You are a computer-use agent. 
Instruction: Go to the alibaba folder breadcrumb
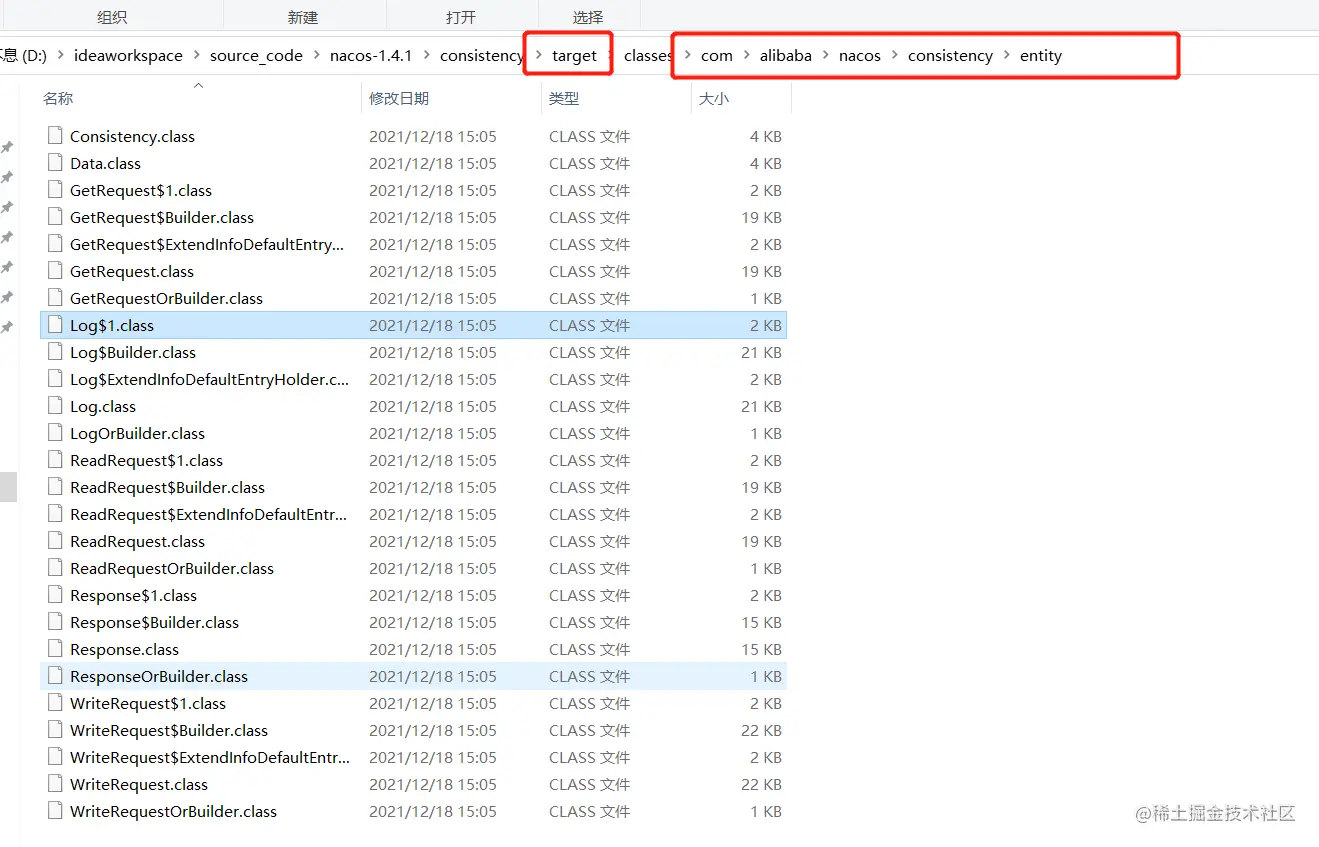[x=786, y=56]
